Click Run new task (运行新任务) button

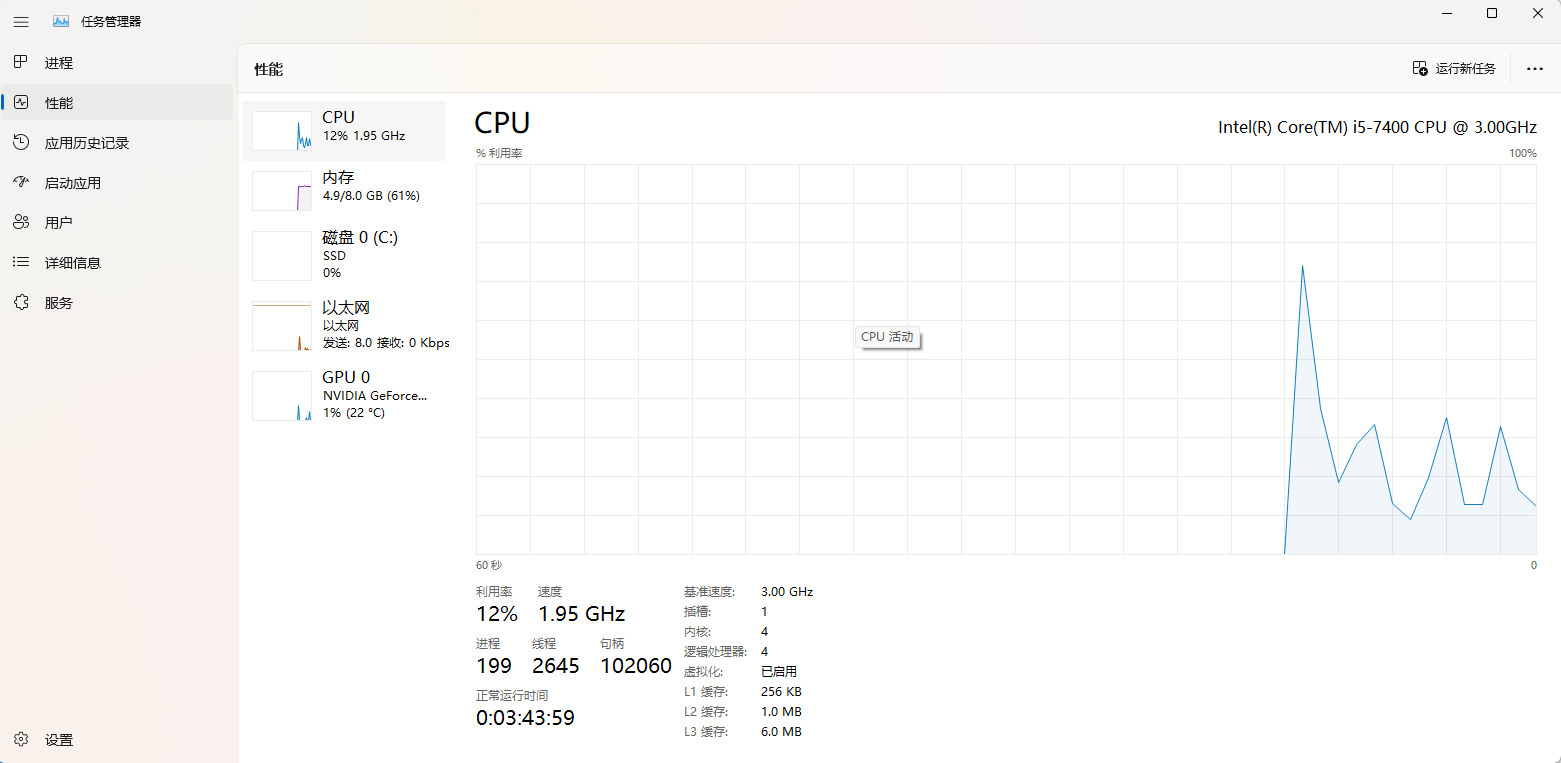point(1454,69)
